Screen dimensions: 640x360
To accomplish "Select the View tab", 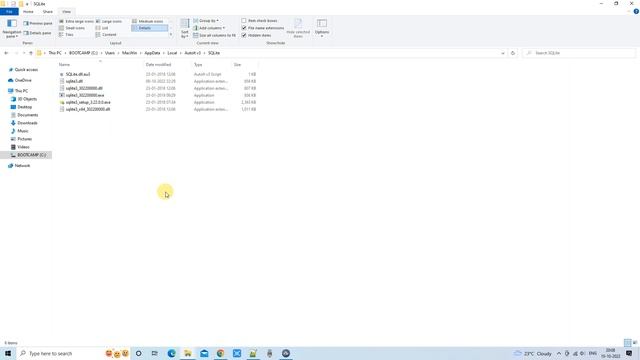I will pos(67,11).
